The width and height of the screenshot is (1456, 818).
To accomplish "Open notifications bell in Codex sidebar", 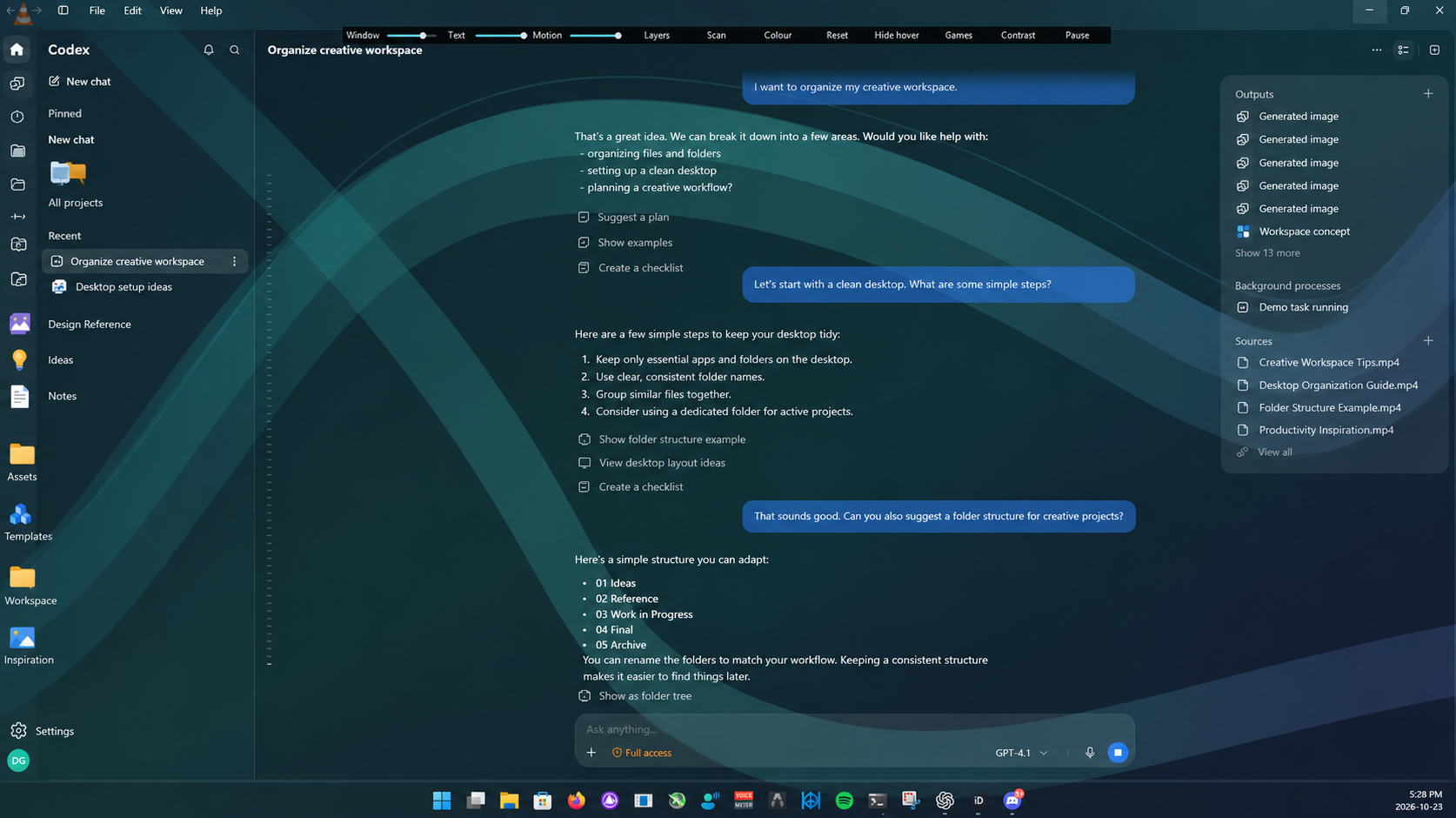I will click(x=209, y=50).
